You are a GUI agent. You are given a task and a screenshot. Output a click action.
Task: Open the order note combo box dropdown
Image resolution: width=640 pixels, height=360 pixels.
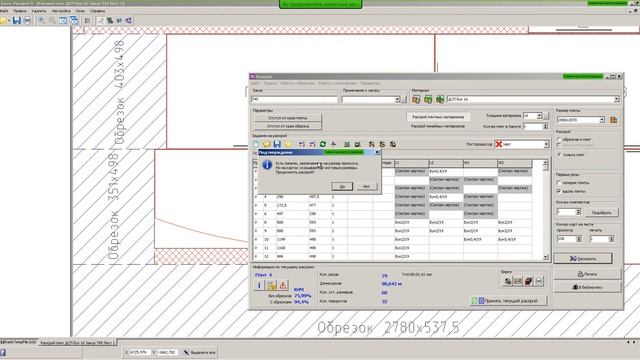[x=397, y=99]
